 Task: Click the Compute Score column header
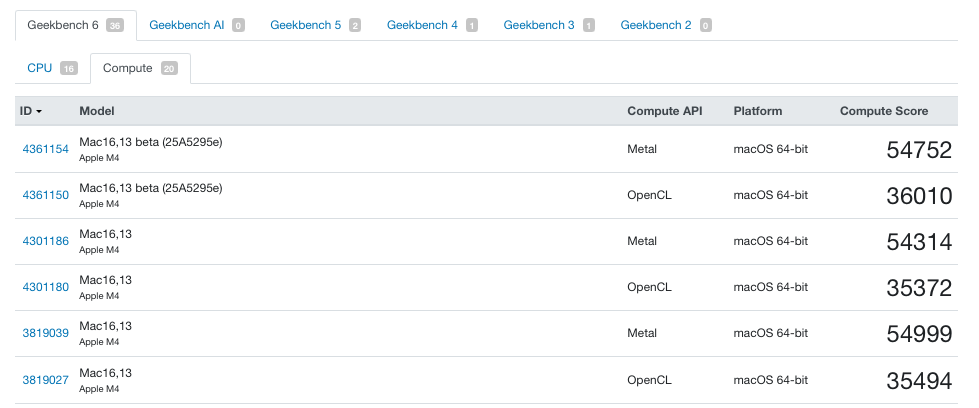coord(883,111)
